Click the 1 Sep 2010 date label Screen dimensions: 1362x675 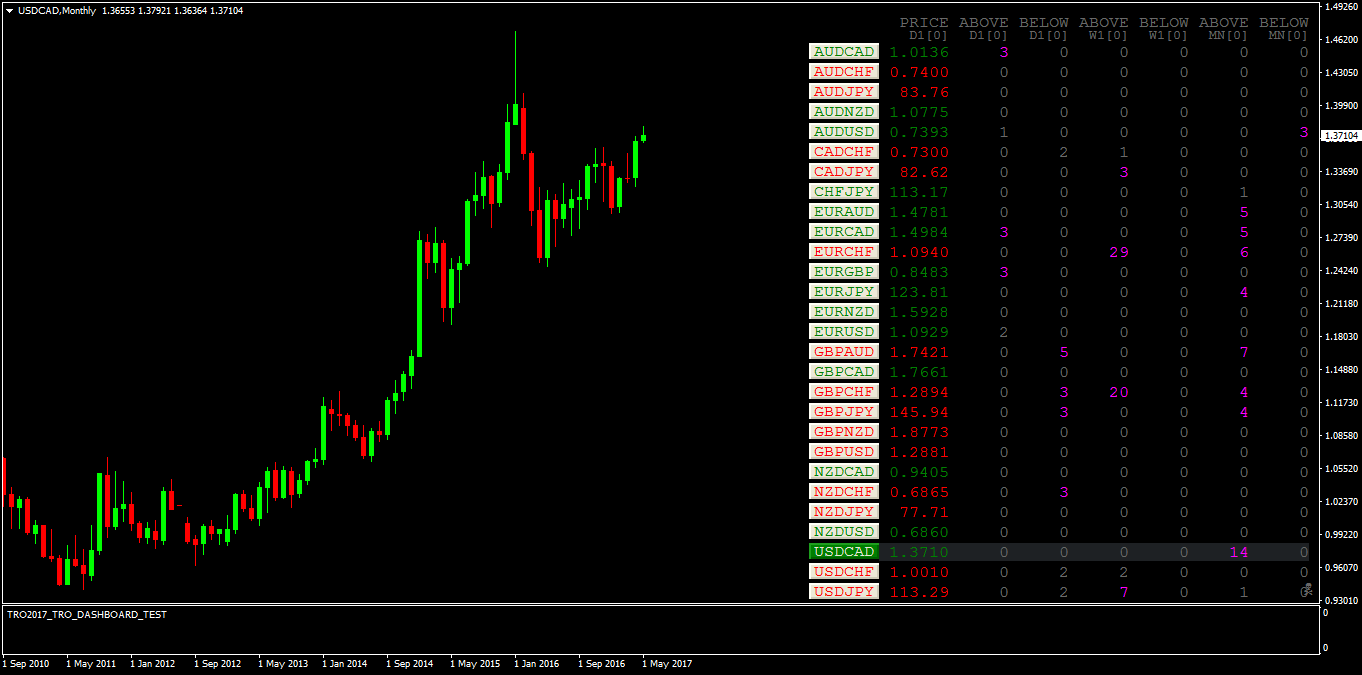[26, 663]
